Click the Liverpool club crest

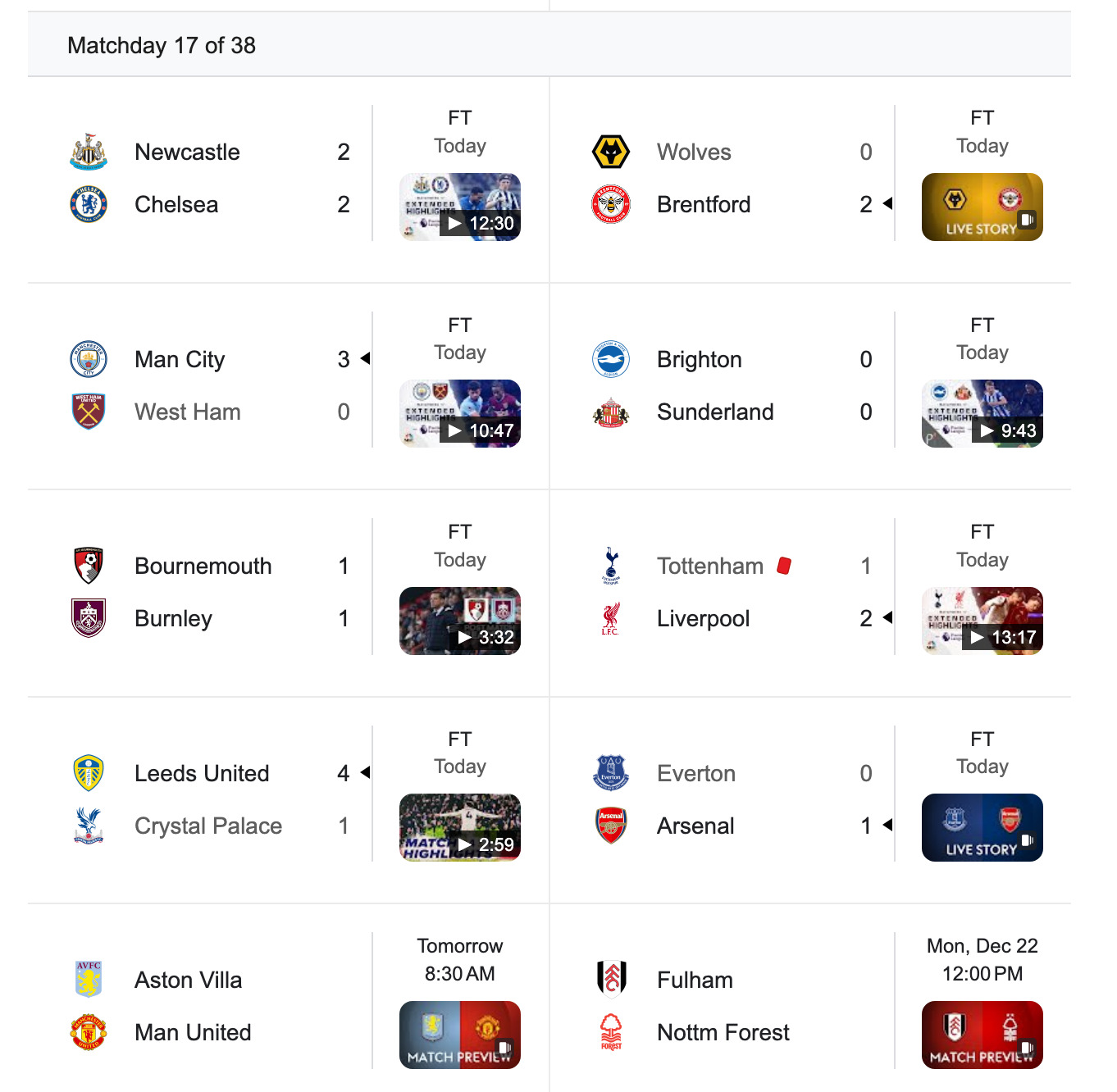tap(611, 619)
